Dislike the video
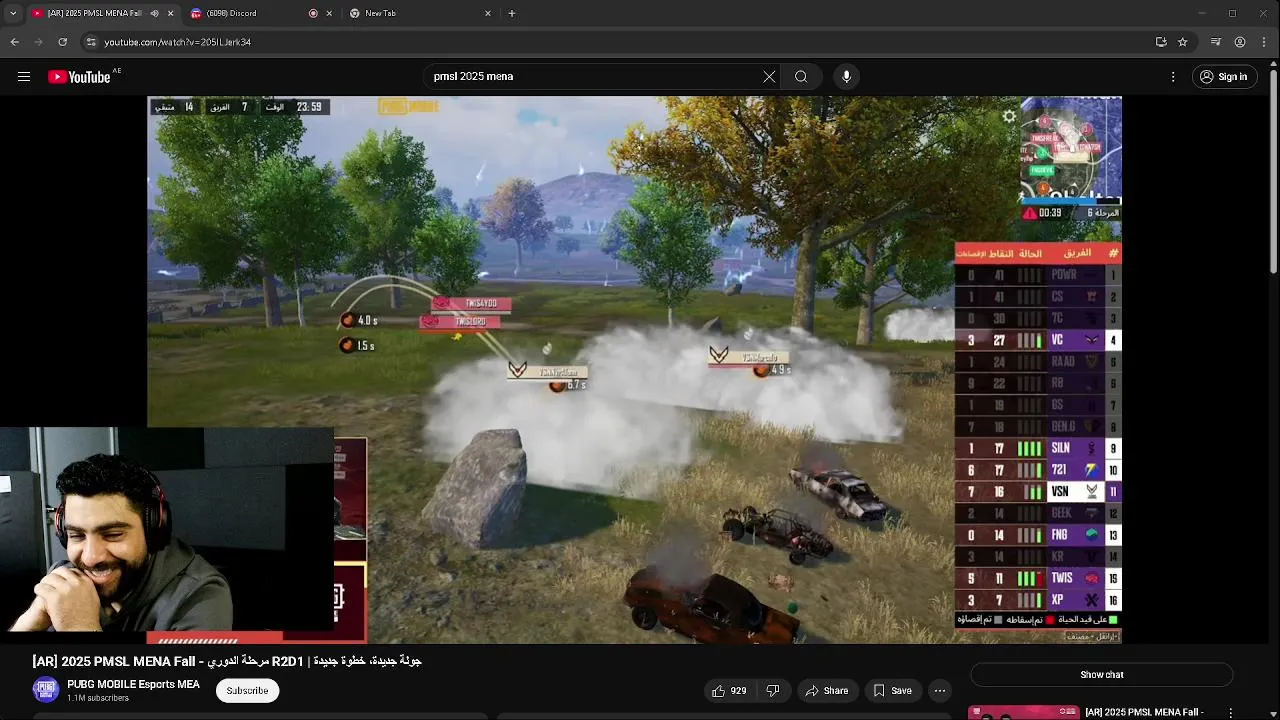 click(x=773, y=691)
